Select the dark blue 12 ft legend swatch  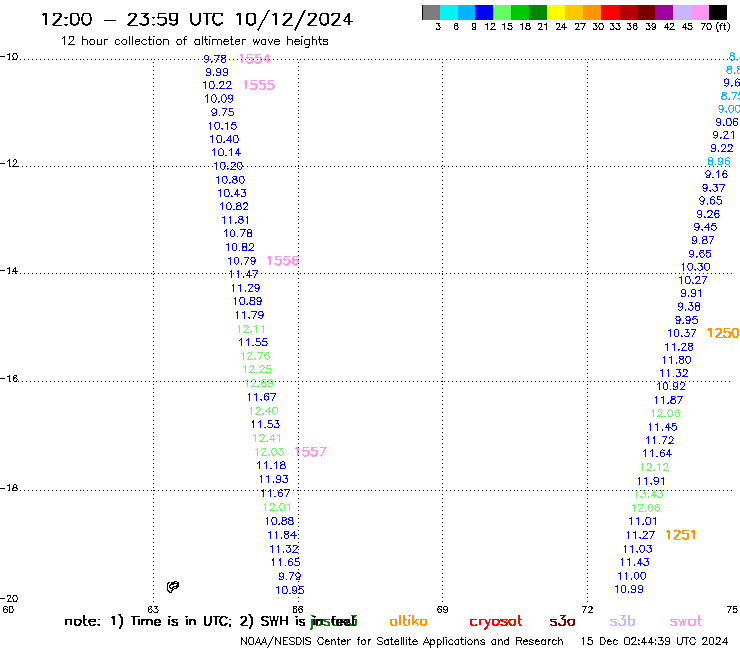click(x=484, y=12)
